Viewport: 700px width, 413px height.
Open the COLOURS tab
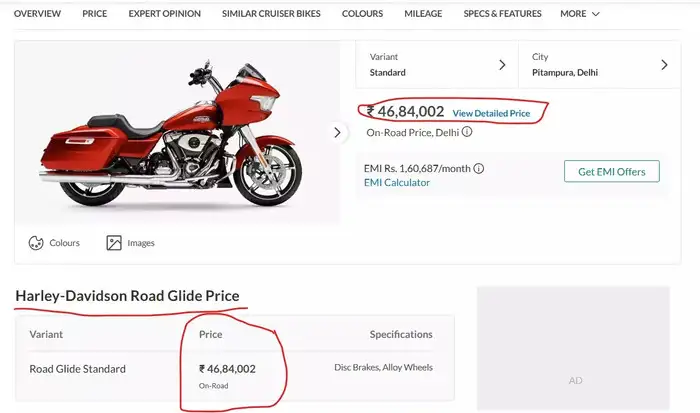coord(362,14)
